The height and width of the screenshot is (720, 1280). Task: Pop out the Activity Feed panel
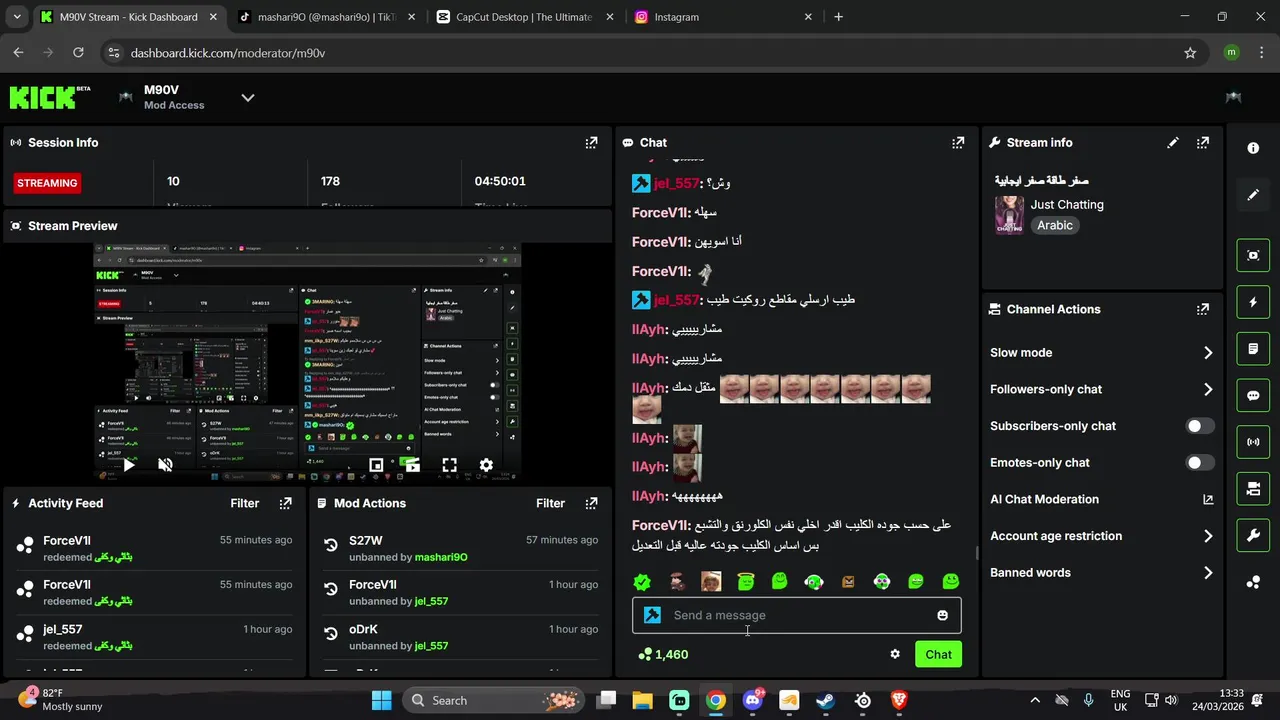tap(285, 503)
